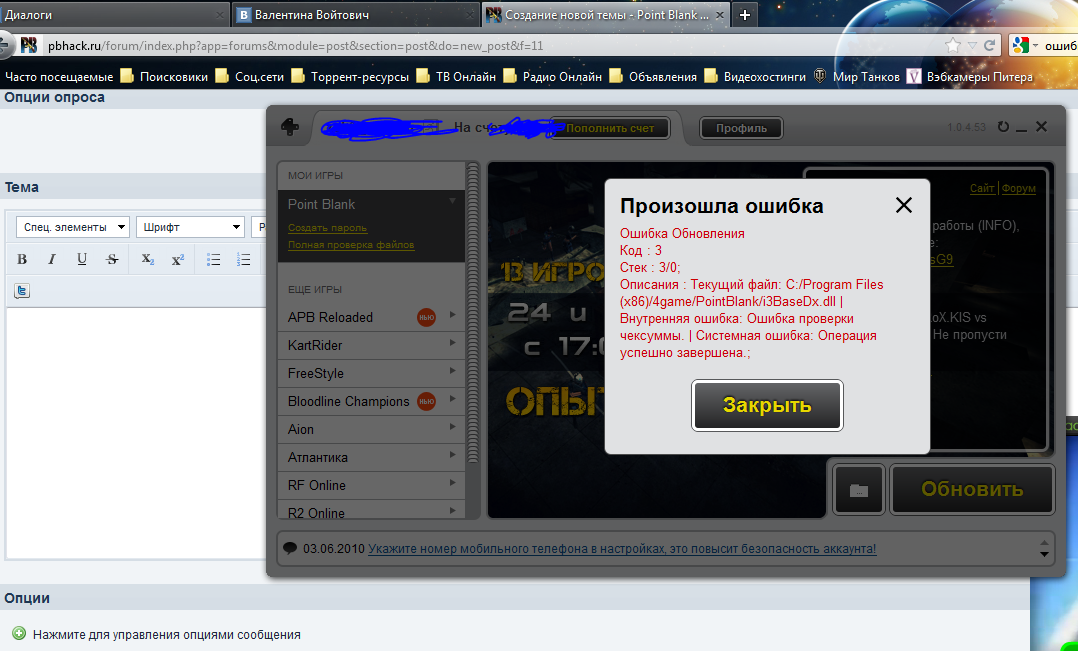Click Нажмите для управления опциями сообщения
Viewport: 1078px width, 651px height.
[x=167, y=635]
